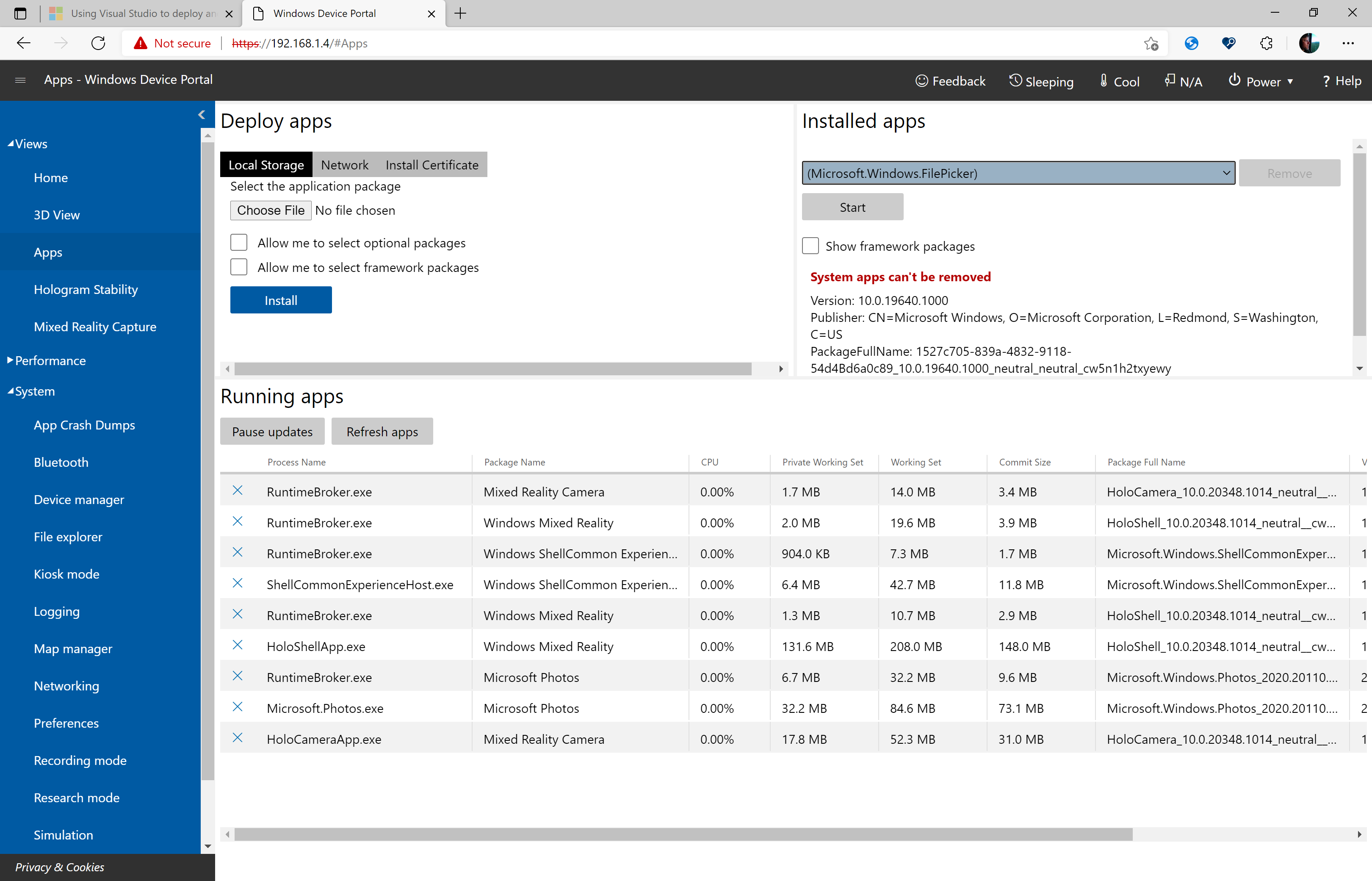This screenshot has width=1372, height=881.
Task: Sort by Process Name column header
Action: pyautogui.click(x=296, y=462)
